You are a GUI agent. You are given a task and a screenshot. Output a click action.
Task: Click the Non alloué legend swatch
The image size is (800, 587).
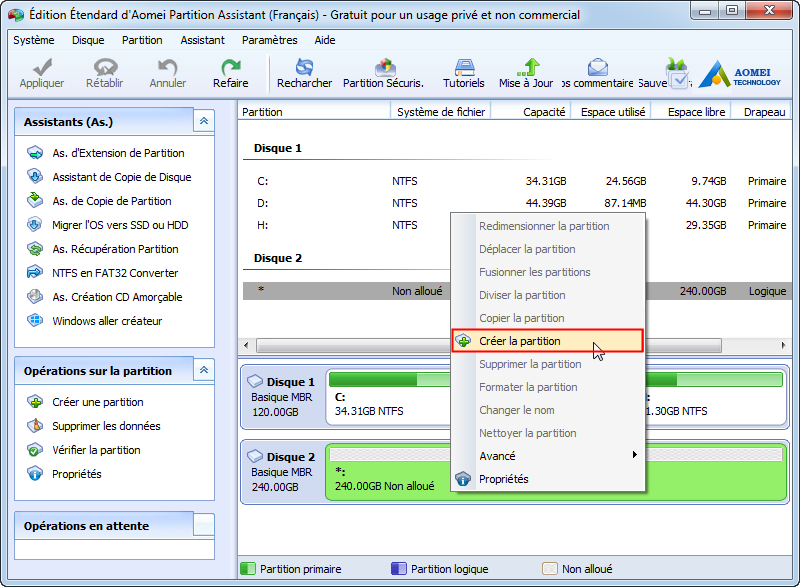tap(549, 569)
